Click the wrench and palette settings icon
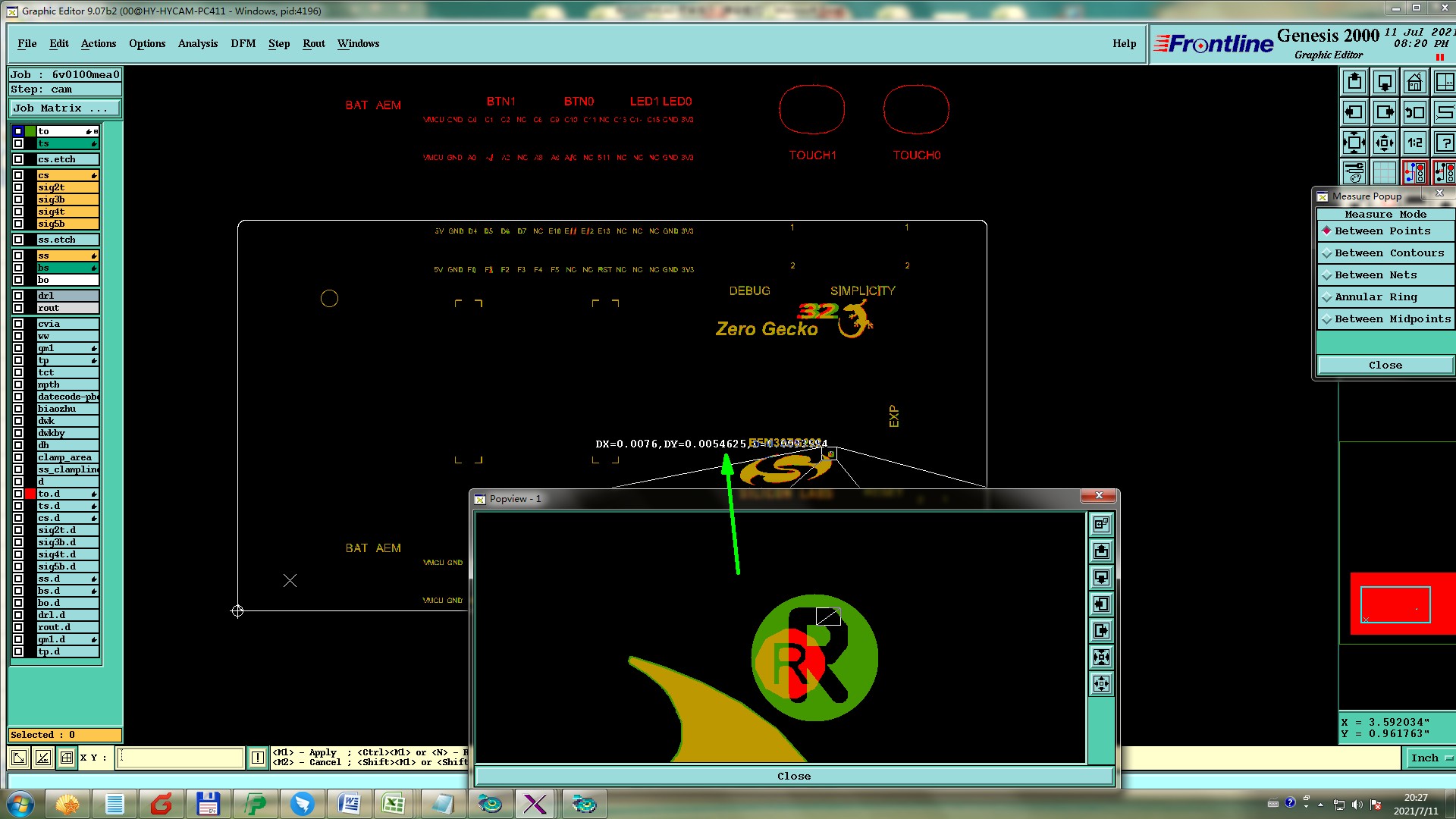The image size is (1456, 819). click(x=1354, y=172)
